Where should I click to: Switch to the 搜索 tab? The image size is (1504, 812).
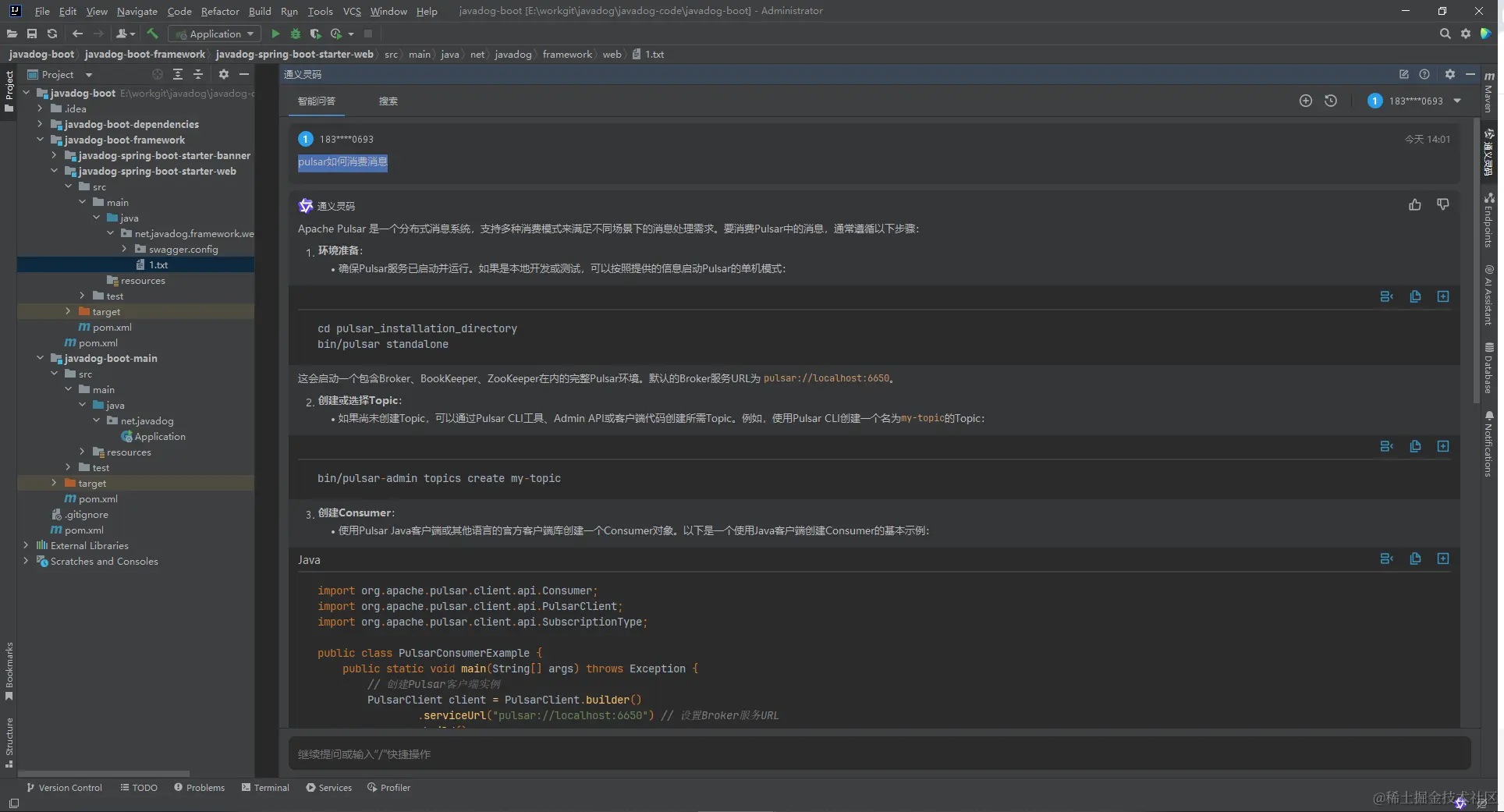(388, 101)
